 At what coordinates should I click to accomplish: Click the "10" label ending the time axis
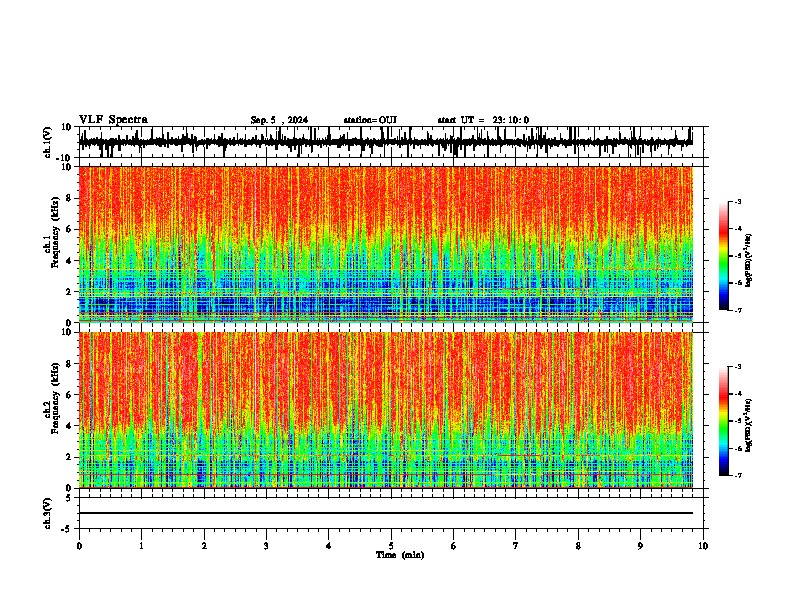point(703,546)
